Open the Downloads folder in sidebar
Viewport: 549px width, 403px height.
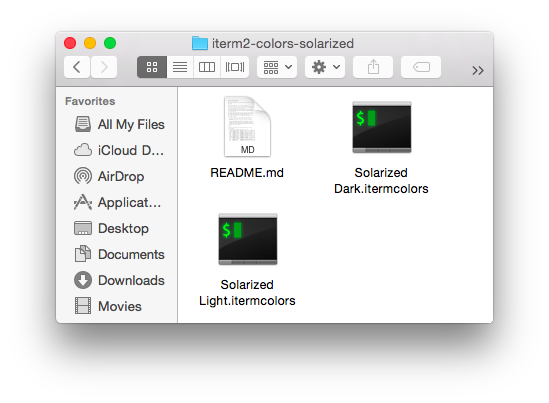coord(119,280)
